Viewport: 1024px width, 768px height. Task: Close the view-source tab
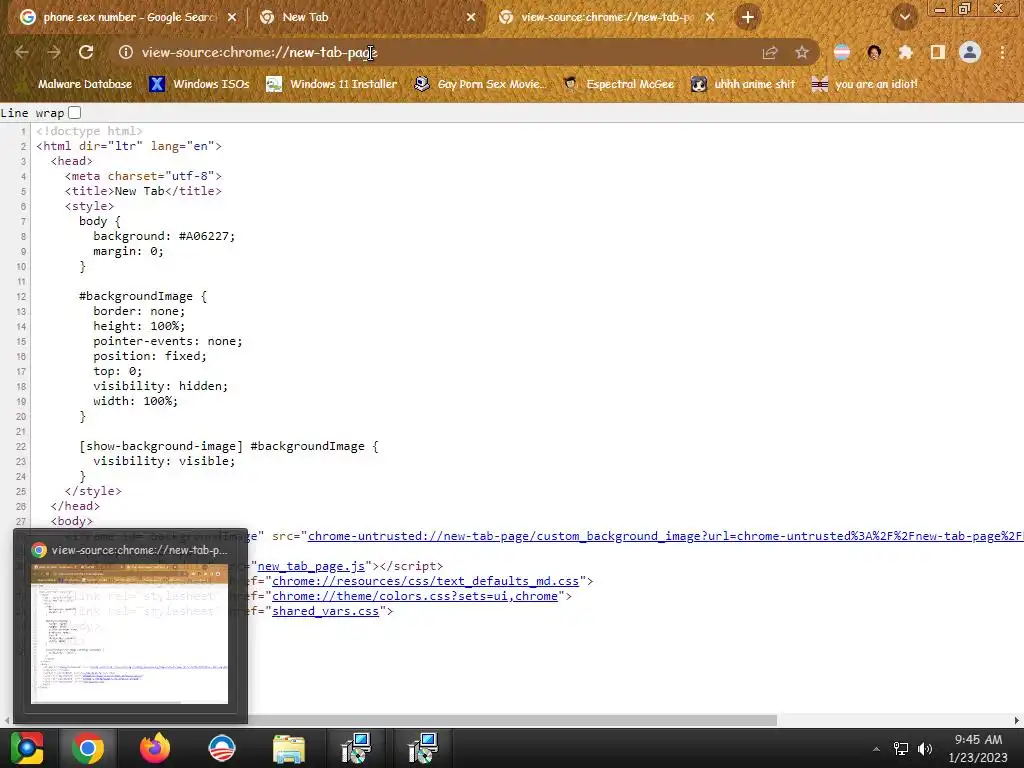(x=710, y=17)
